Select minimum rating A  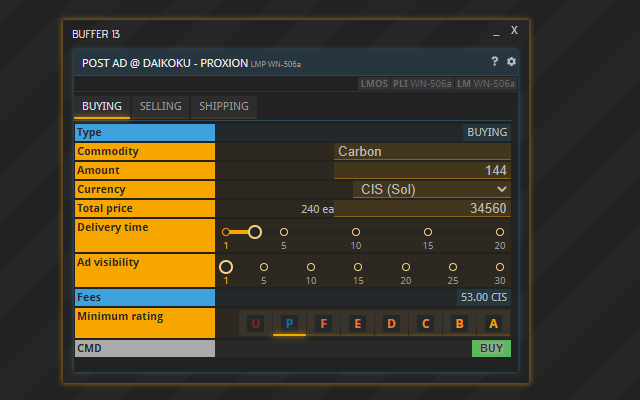493,324
